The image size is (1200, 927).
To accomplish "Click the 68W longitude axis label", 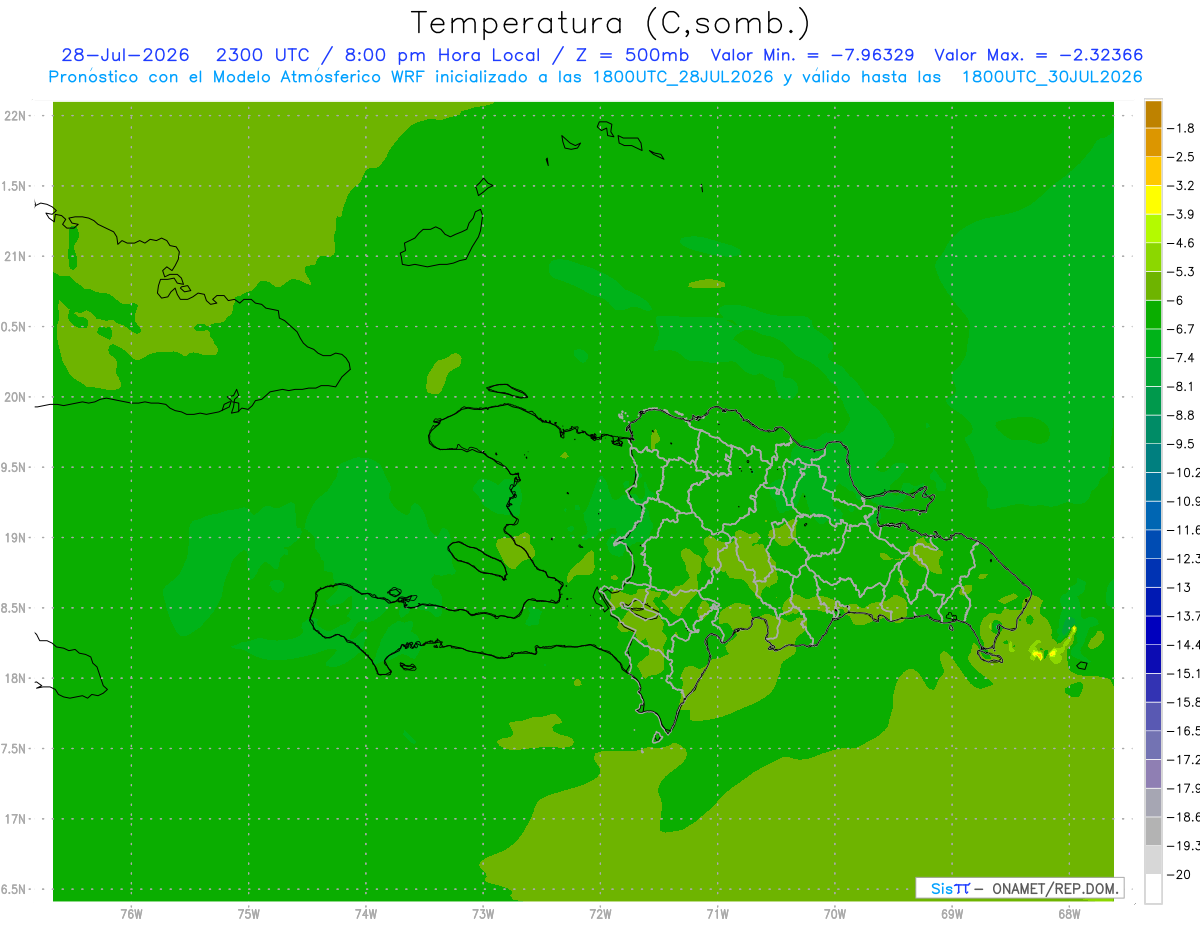I will tap(1069, 913).
